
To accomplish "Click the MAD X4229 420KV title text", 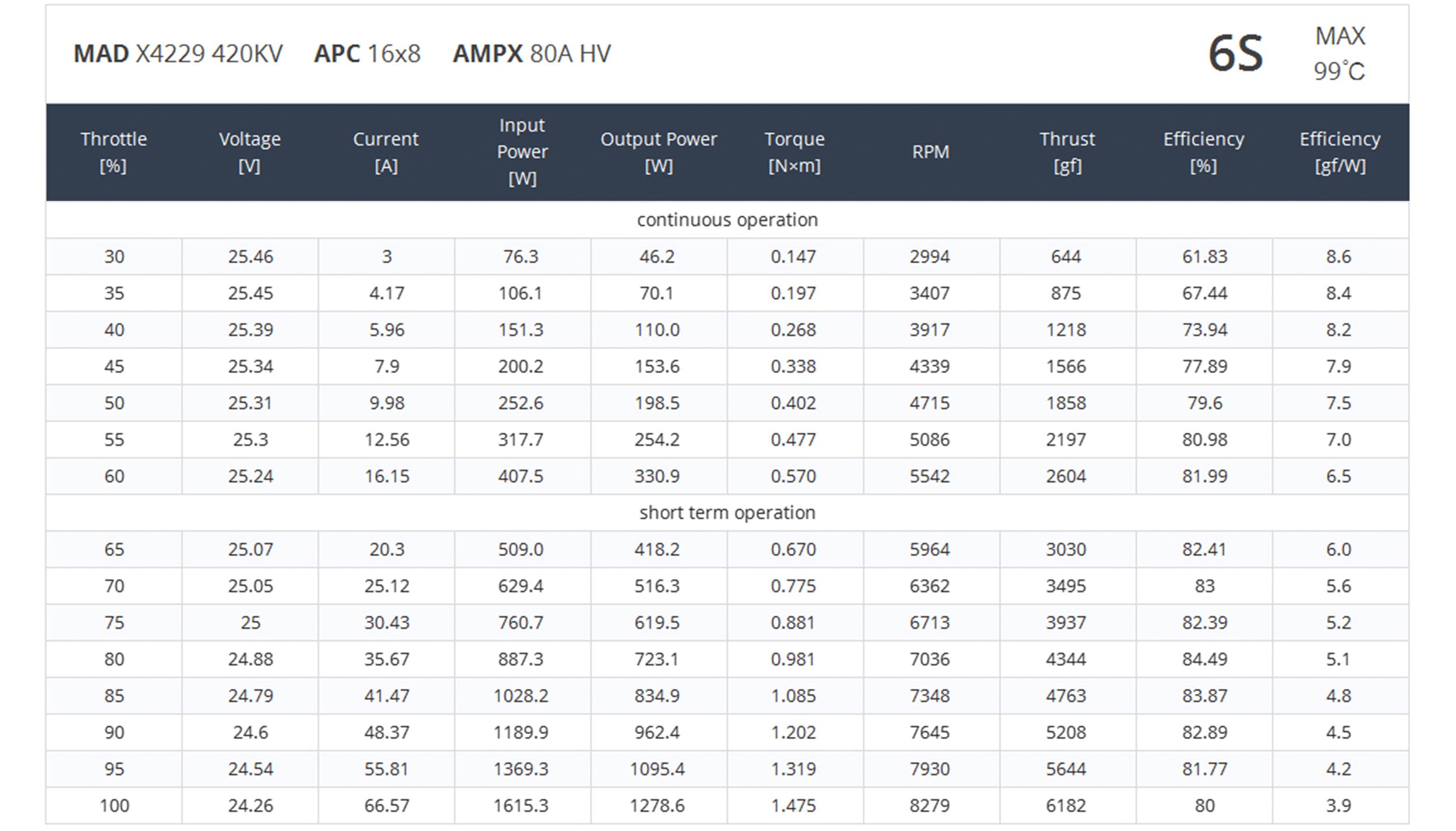I will pyautogui.click(x=178, y=54).
